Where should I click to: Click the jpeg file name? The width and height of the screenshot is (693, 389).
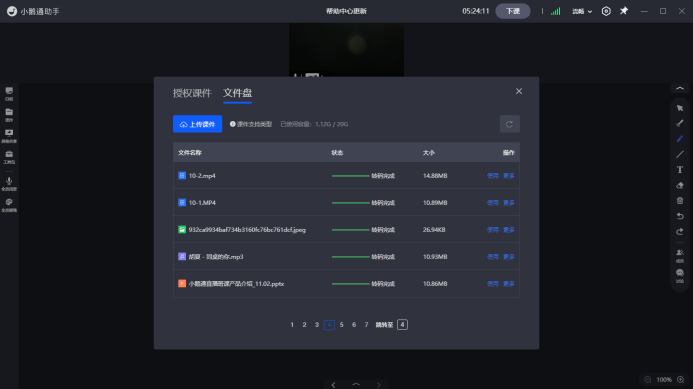pyautogui.click(x=247, y=230)
